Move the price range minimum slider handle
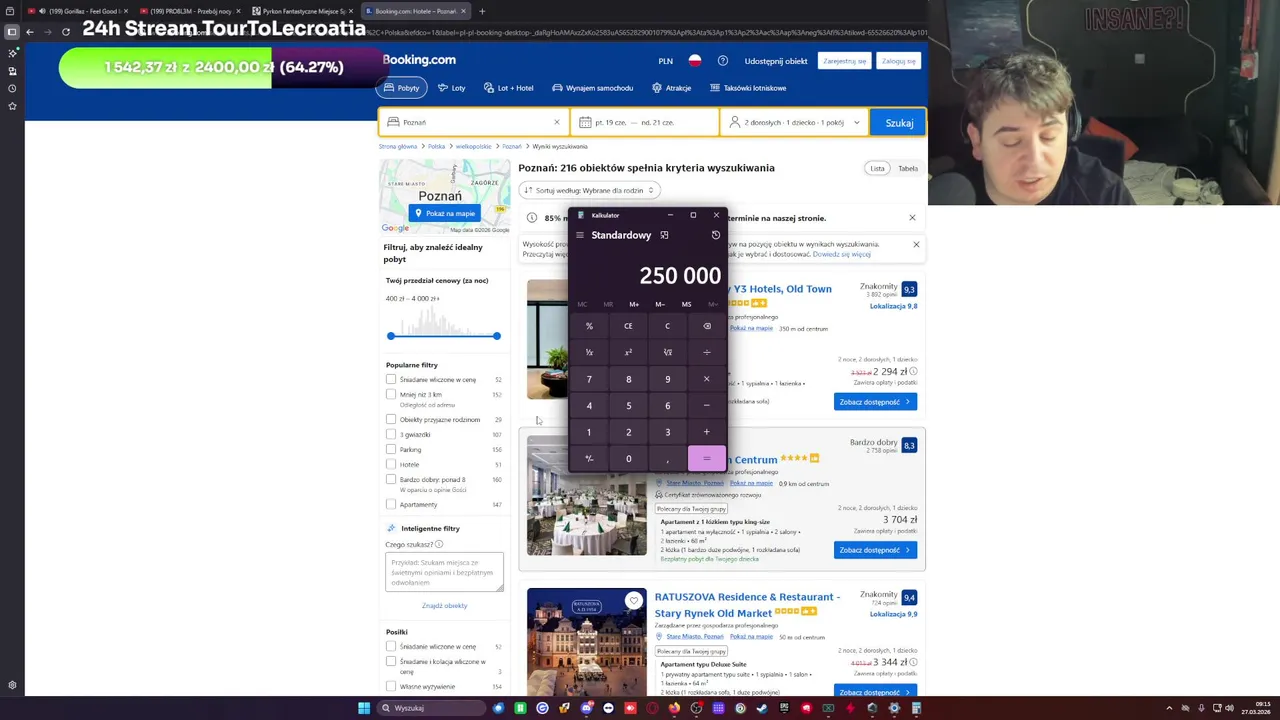This screenshot has width=1280, height=720. [391, 336]
